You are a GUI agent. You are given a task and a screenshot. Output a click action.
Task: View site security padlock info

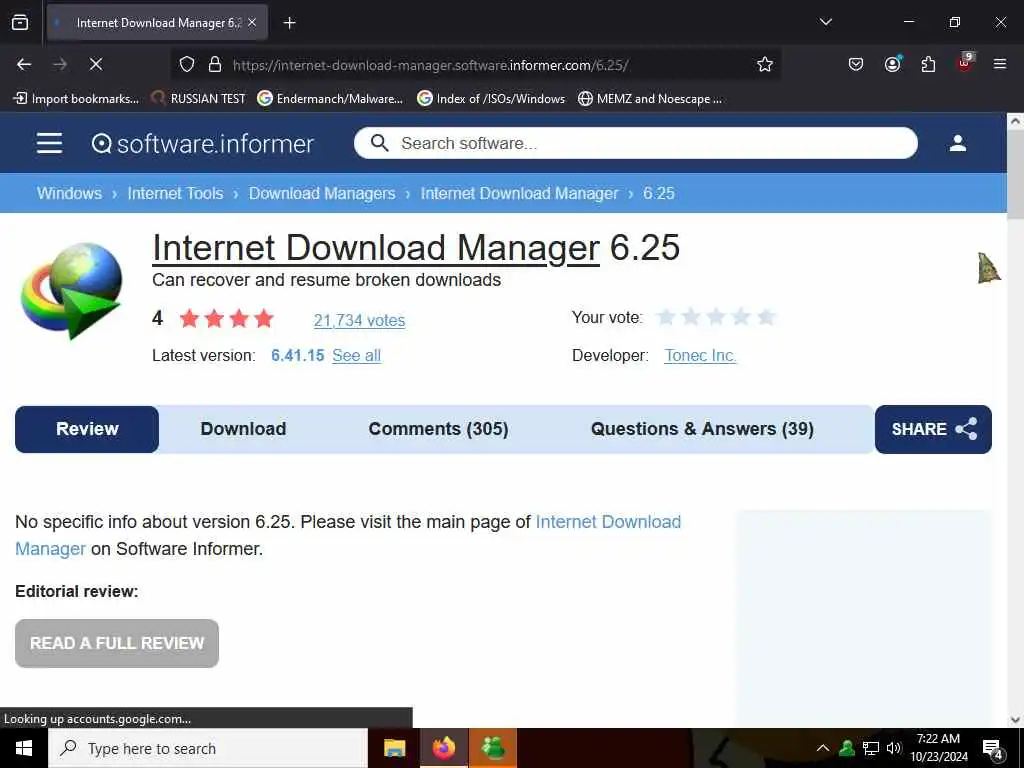[215, 64]
